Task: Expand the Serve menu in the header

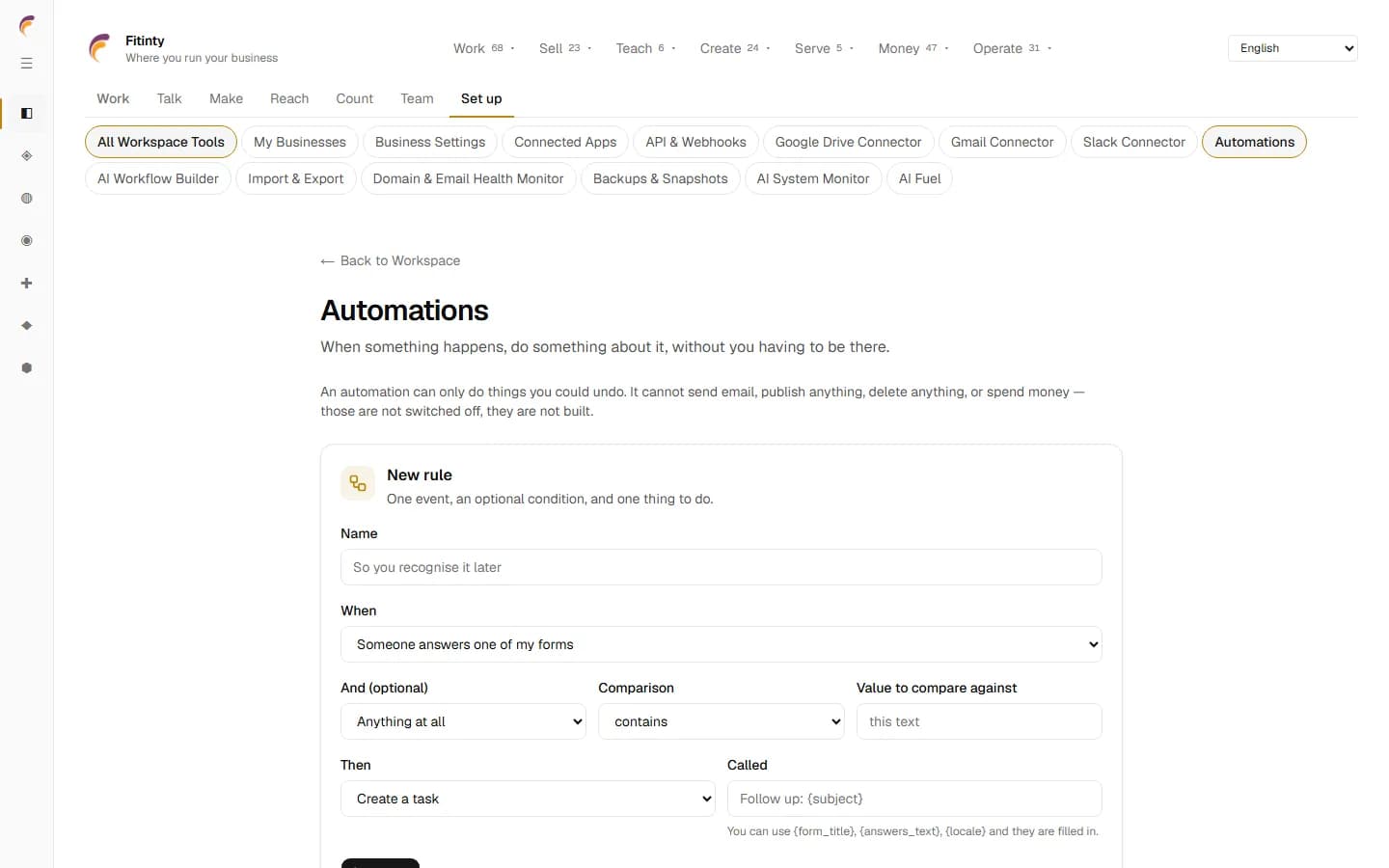Action: [x=824, y=48]
